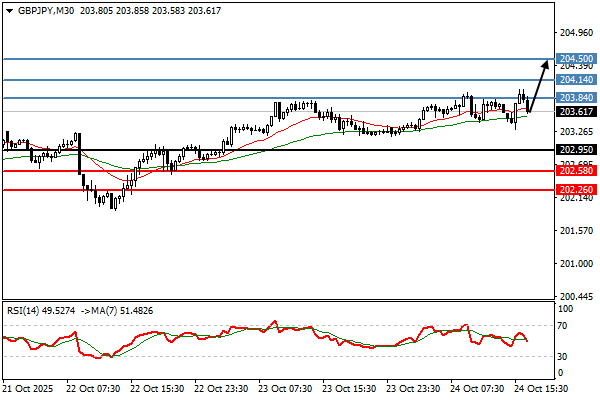The width and height of the screenshot is (600, 400).
Task: Click the 203.617 current price tag
Action: click(x=576, y=112)
